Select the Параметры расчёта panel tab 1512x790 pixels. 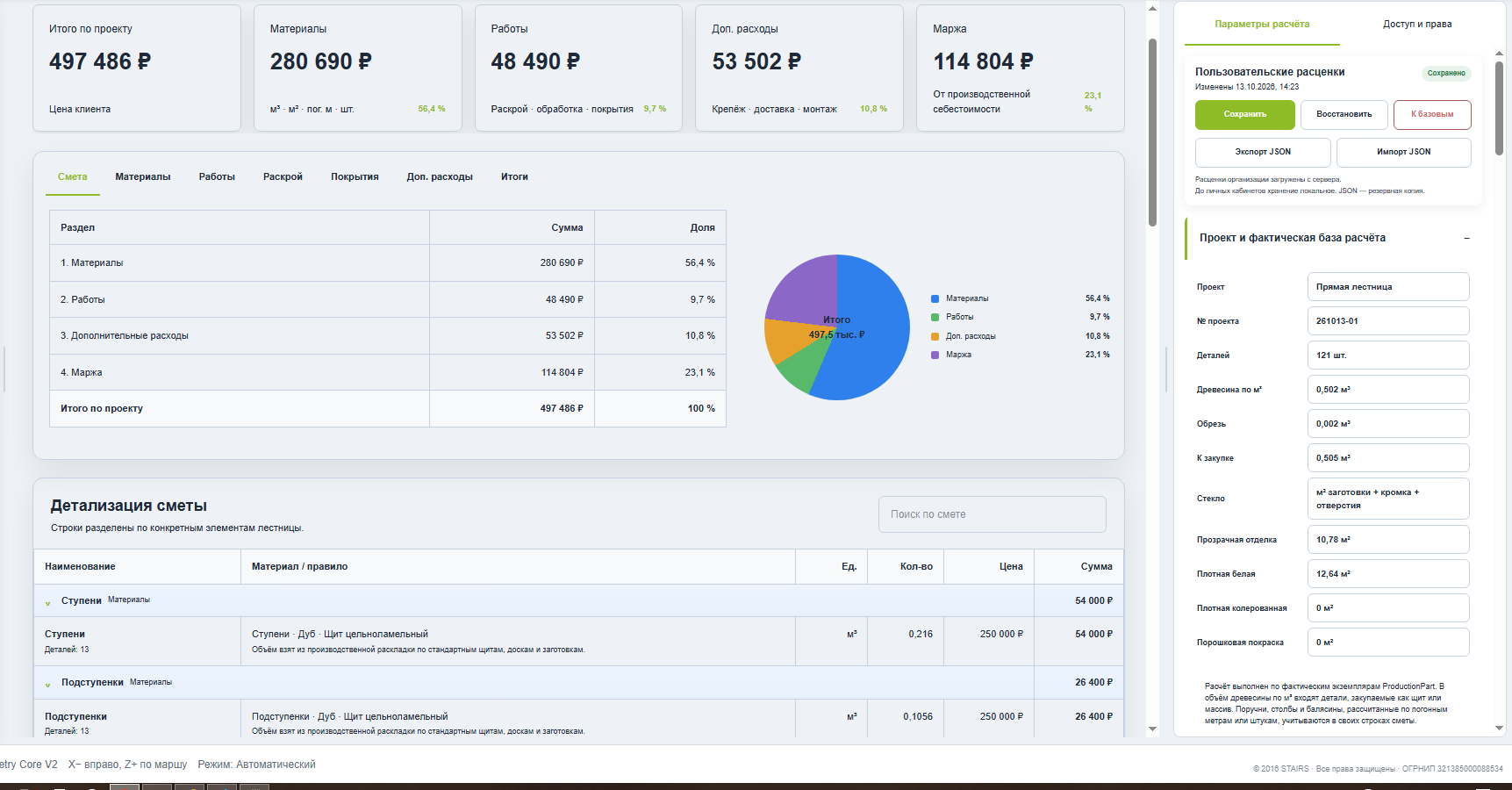click(1262, 25)
